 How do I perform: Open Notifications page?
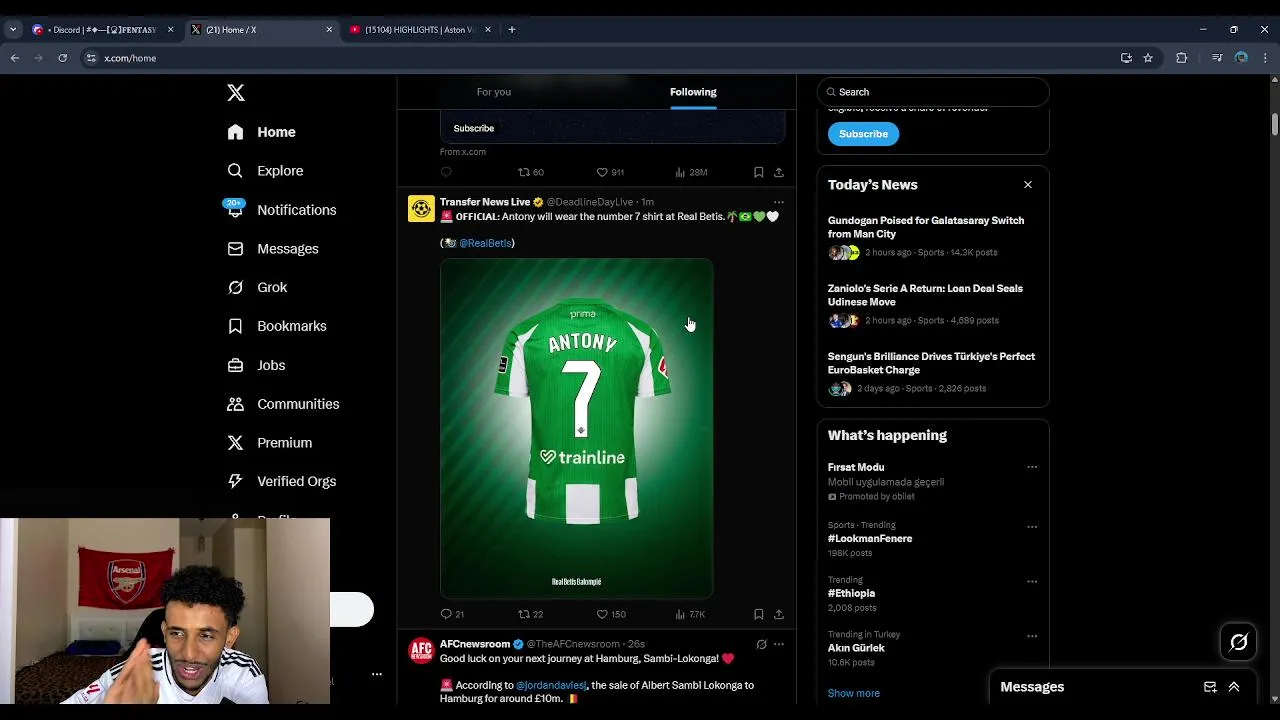click(282, 210)
